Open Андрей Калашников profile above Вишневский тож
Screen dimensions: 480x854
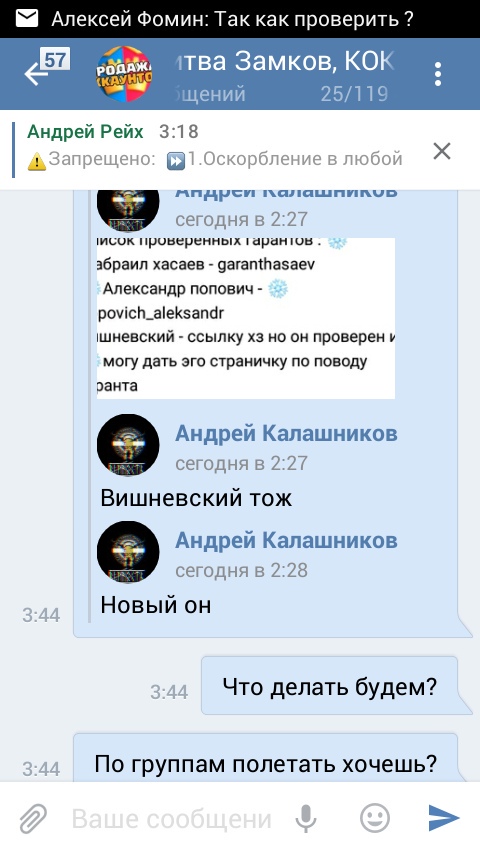286,434
